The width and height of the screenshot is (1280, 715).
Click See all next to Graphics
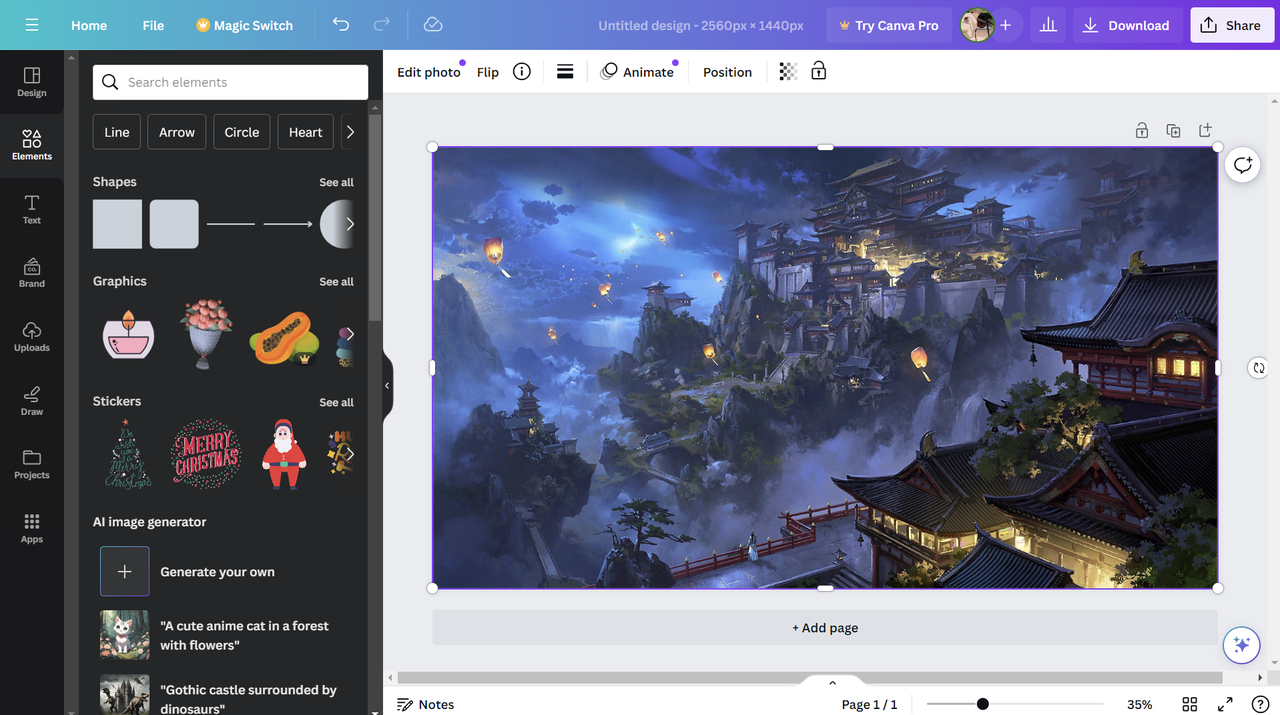tap(336, 282)
